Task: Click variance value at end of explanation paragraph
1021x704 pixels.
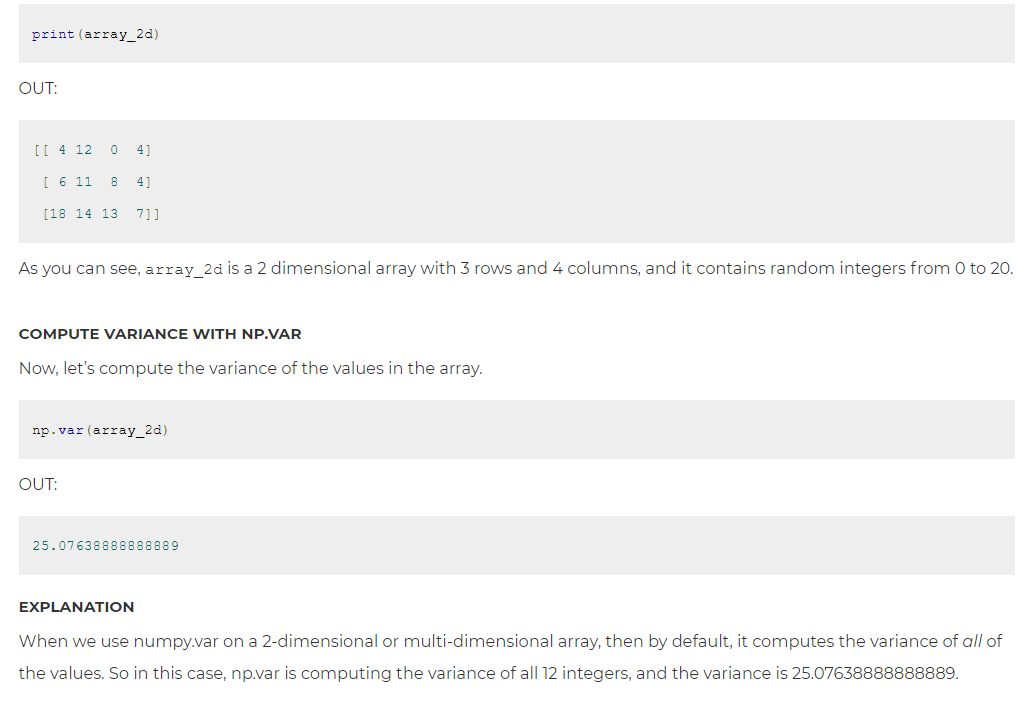Action: pos(874,673)
